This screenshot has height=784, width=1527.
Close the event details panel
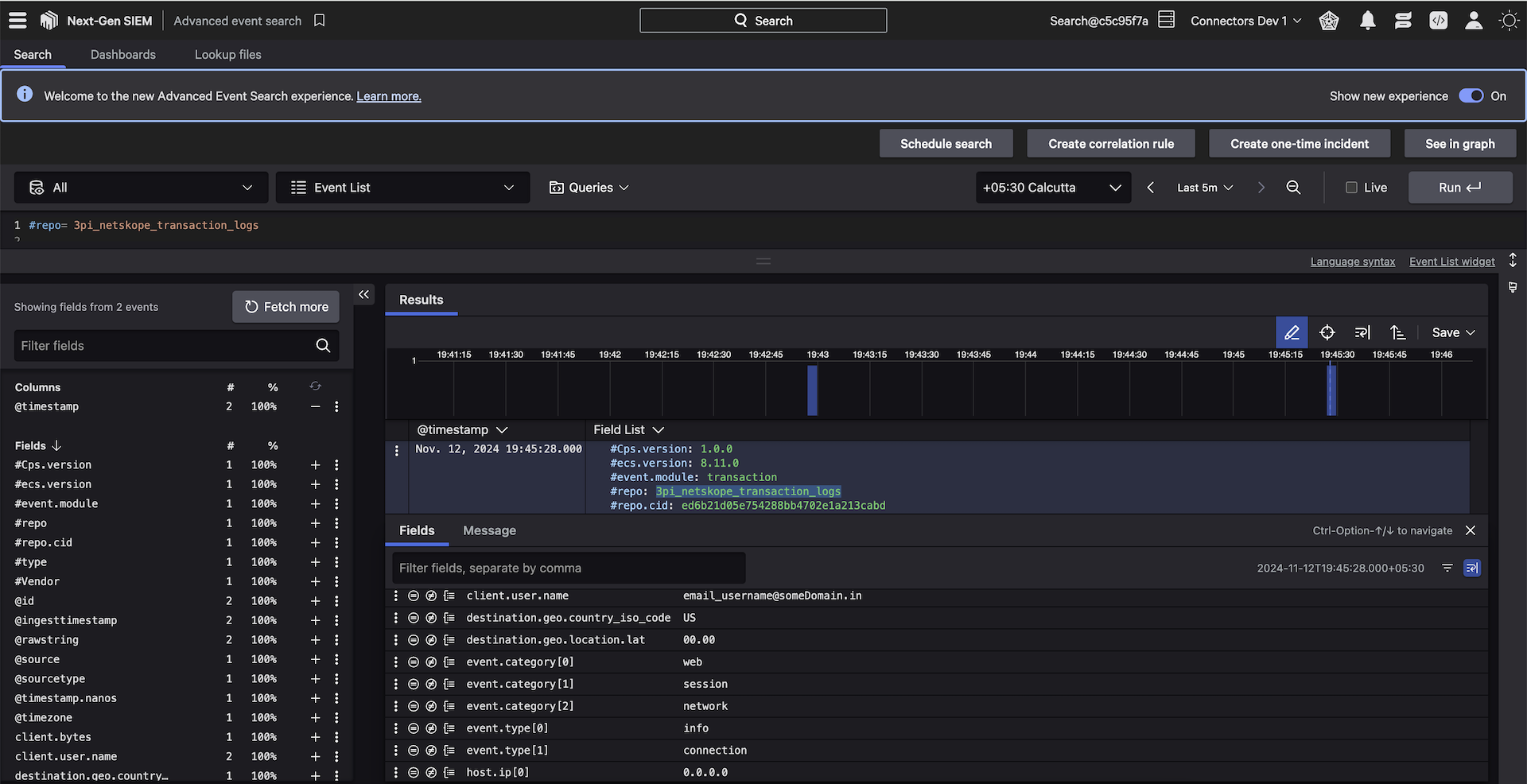click(1471, 530)
